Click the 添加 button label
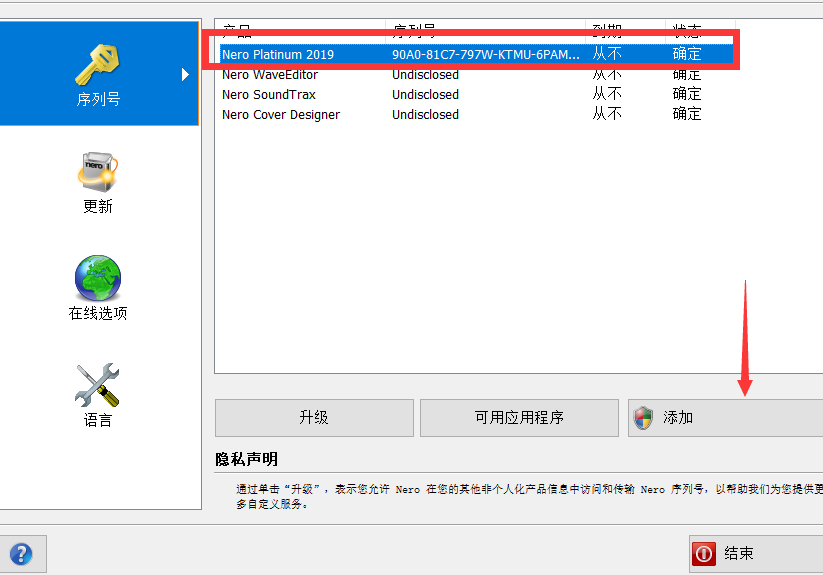The width and height of the screenshot is (823, 575). (678, 418)
